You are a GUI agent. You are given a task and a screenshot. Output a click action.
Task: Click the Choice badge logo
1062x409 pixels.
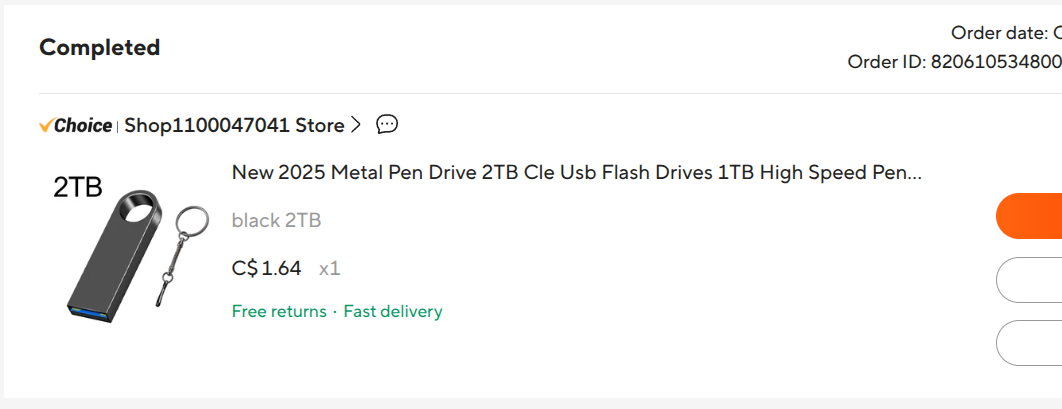pos(76,125)
